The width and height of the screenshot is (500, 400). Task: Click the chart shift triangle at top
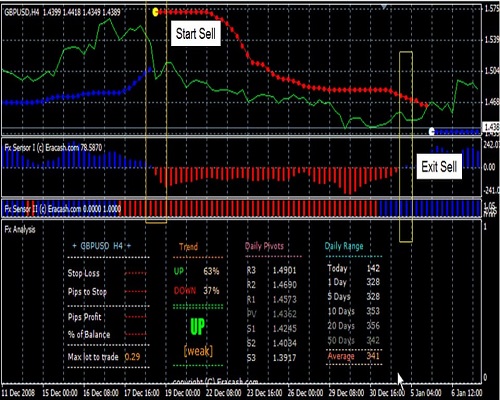coord(384,7)
